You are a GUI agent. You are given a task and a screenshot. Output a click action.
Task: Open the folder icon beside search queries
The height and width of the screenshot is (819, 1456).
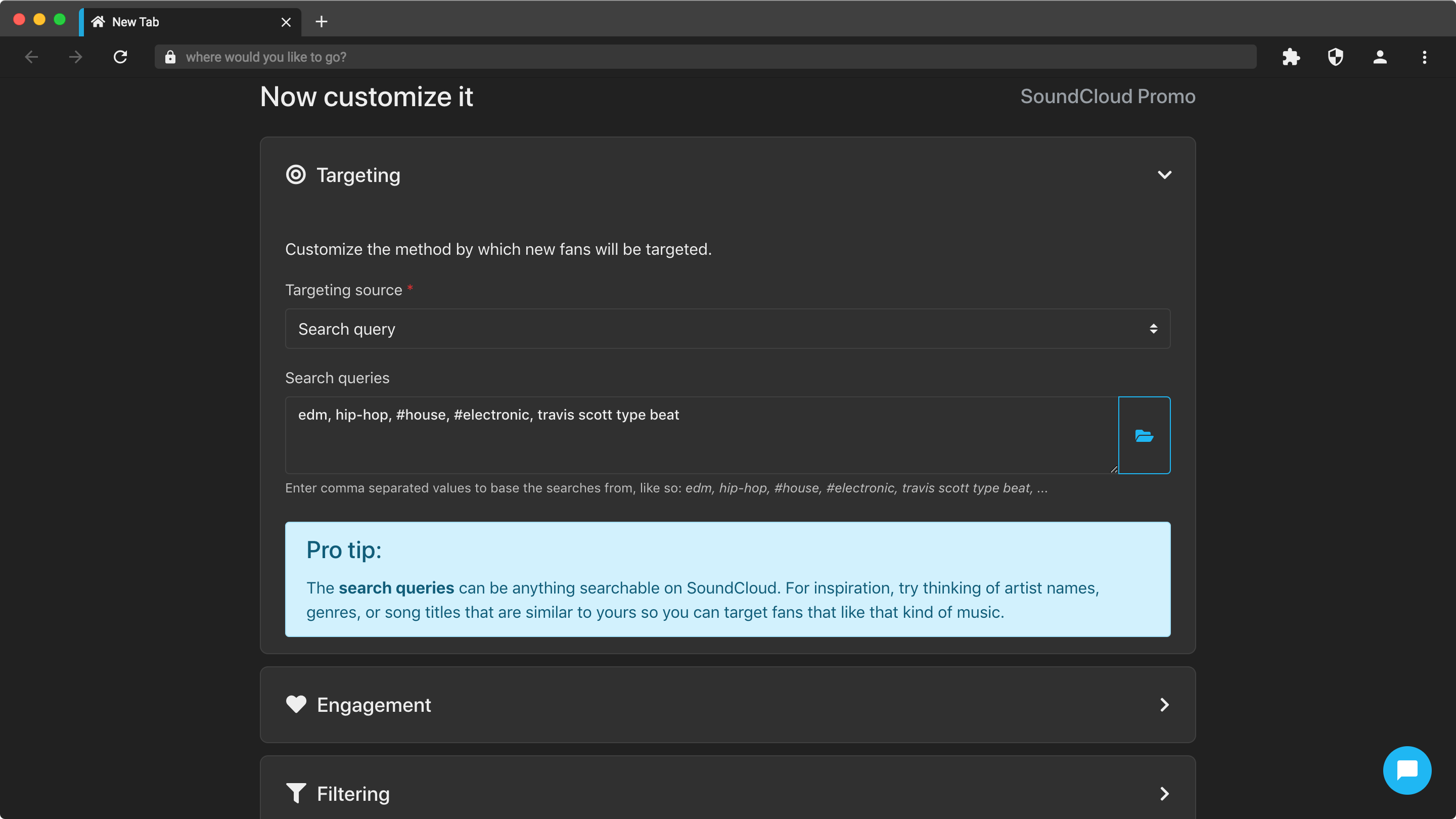coord(1144,435)
